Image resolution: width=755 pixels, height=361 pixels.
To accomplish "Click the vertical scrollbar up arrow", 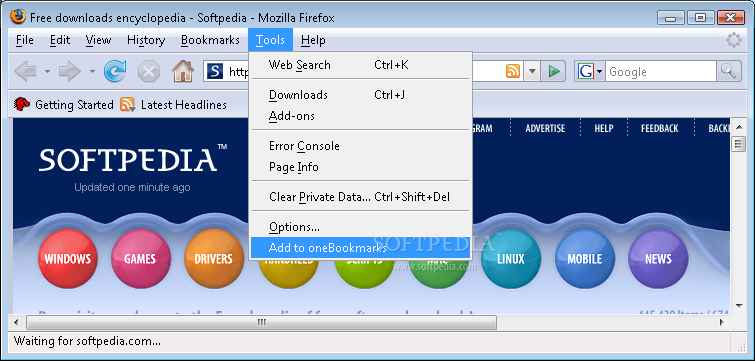I will [738, 128].
